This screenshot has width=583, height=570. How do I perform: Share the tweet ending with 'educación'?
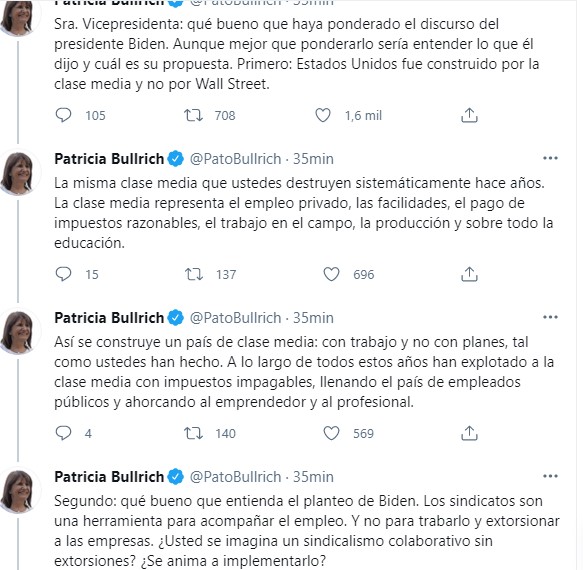(x=469, y=274)
